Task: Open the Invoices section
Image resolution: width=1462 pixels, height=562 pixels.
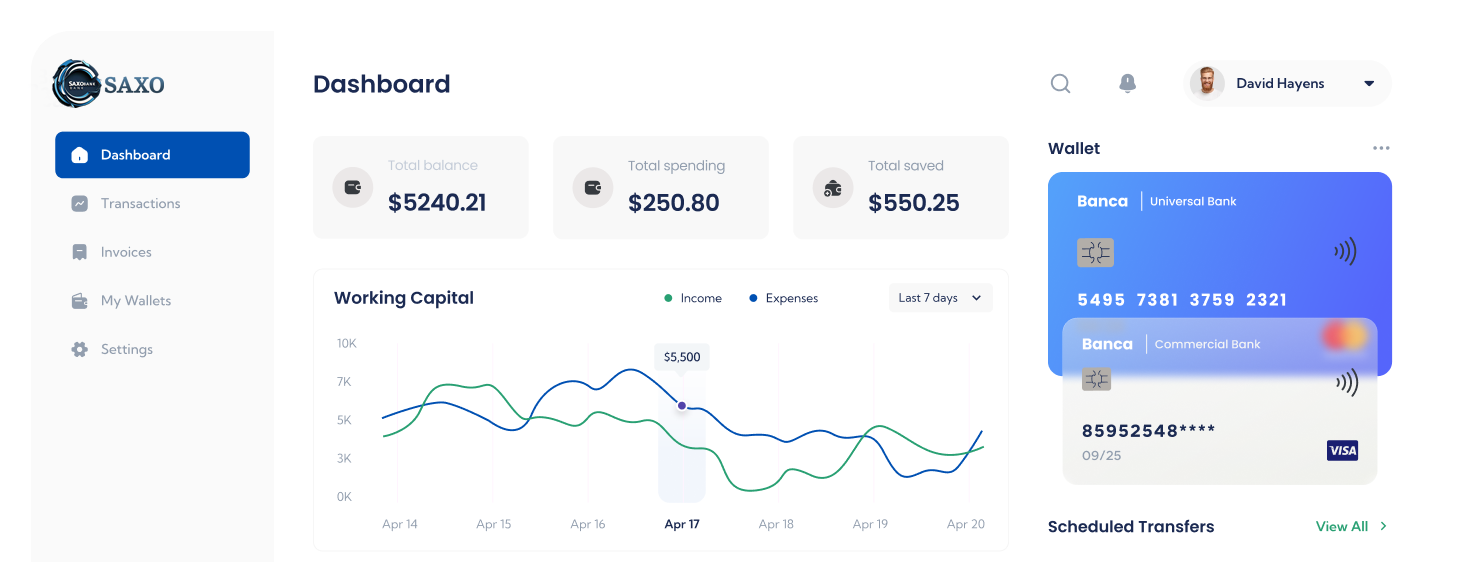Action: (x=126, y=252)
